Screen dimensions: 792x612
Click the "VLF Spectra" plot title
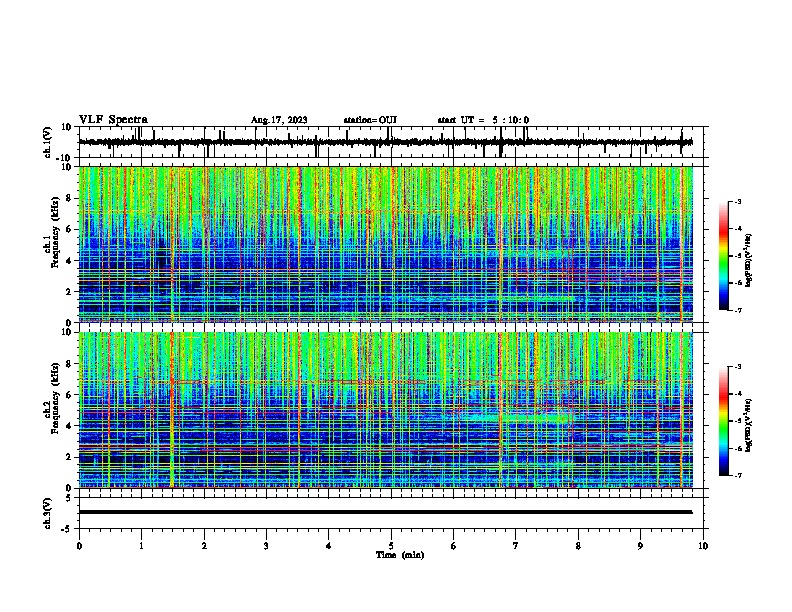point(113,120)
